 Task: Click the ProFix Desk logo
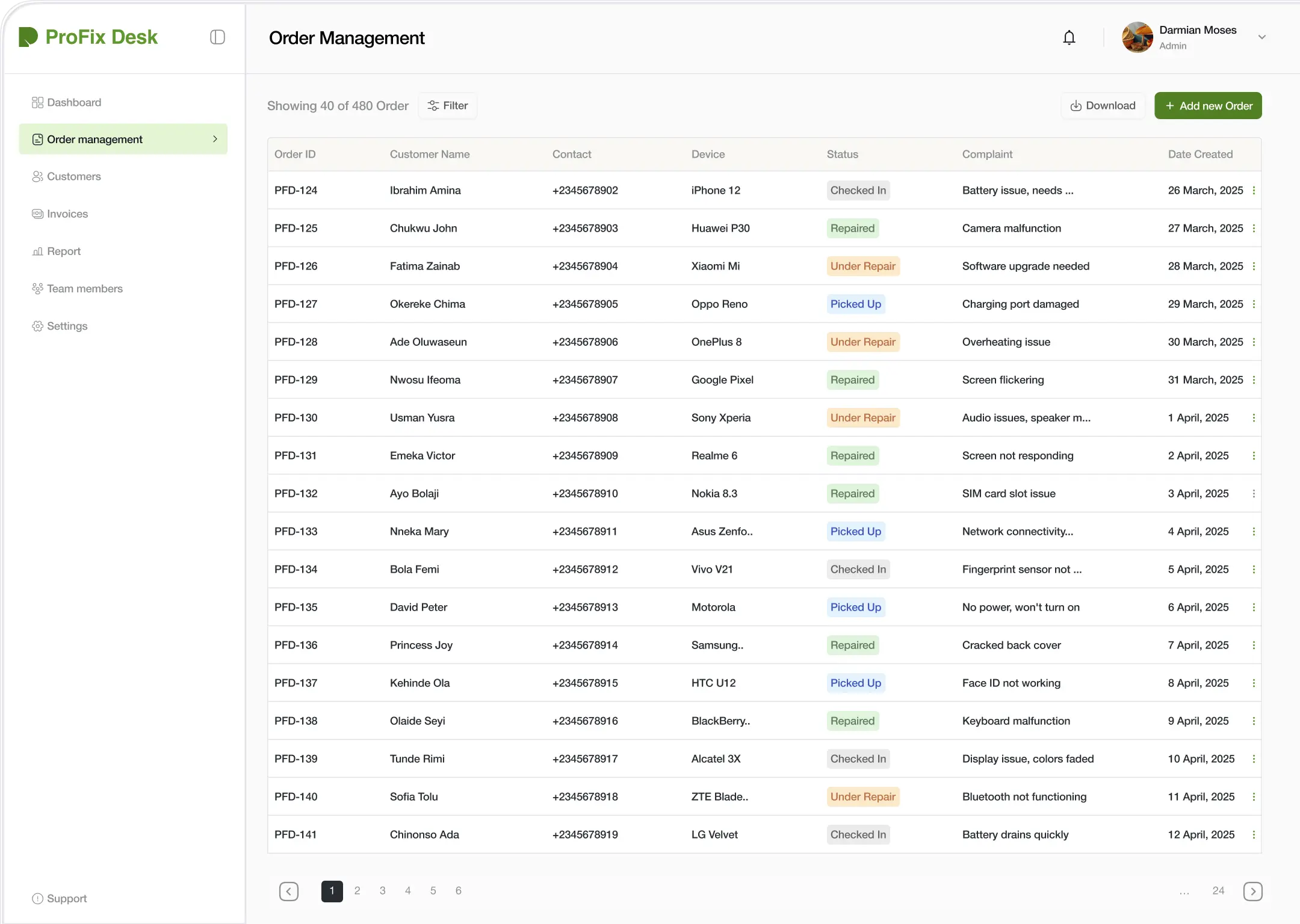tap(88, 37)
